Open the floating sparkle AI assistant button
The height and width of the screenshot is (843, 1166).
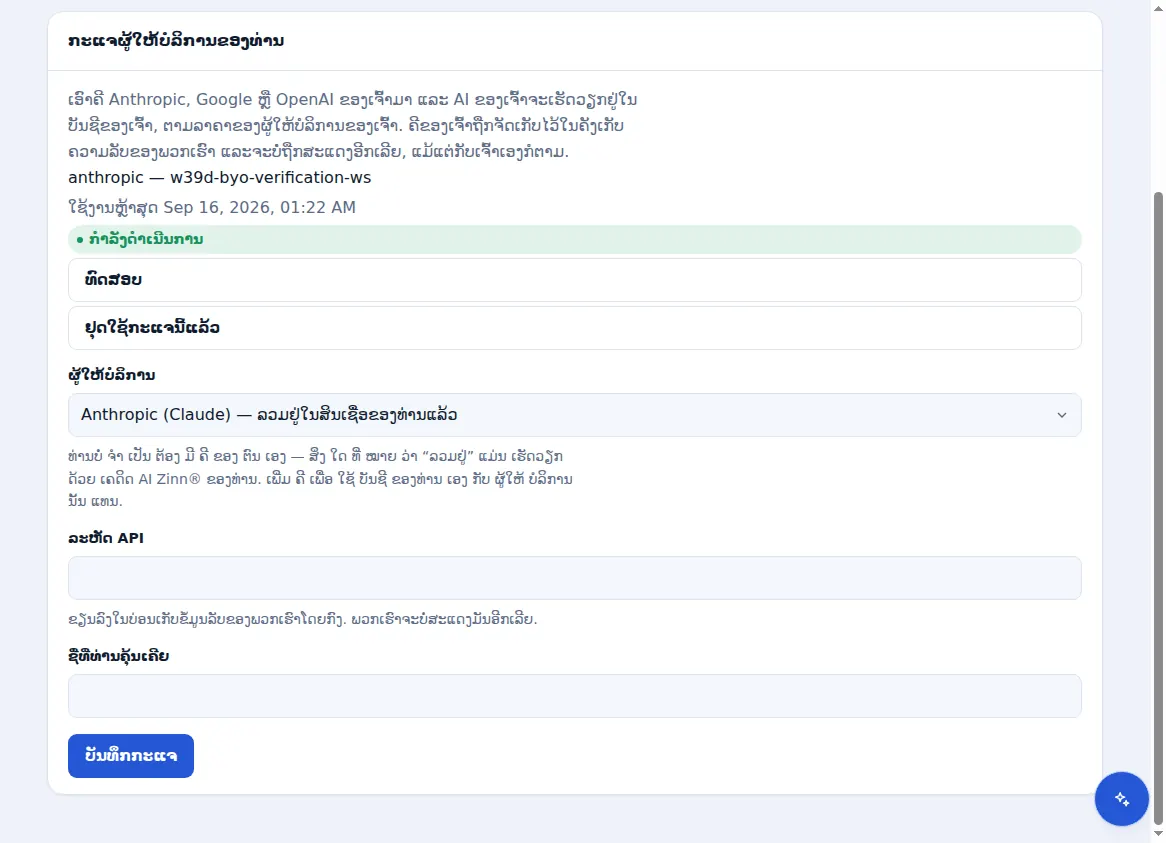point(1121,798)
